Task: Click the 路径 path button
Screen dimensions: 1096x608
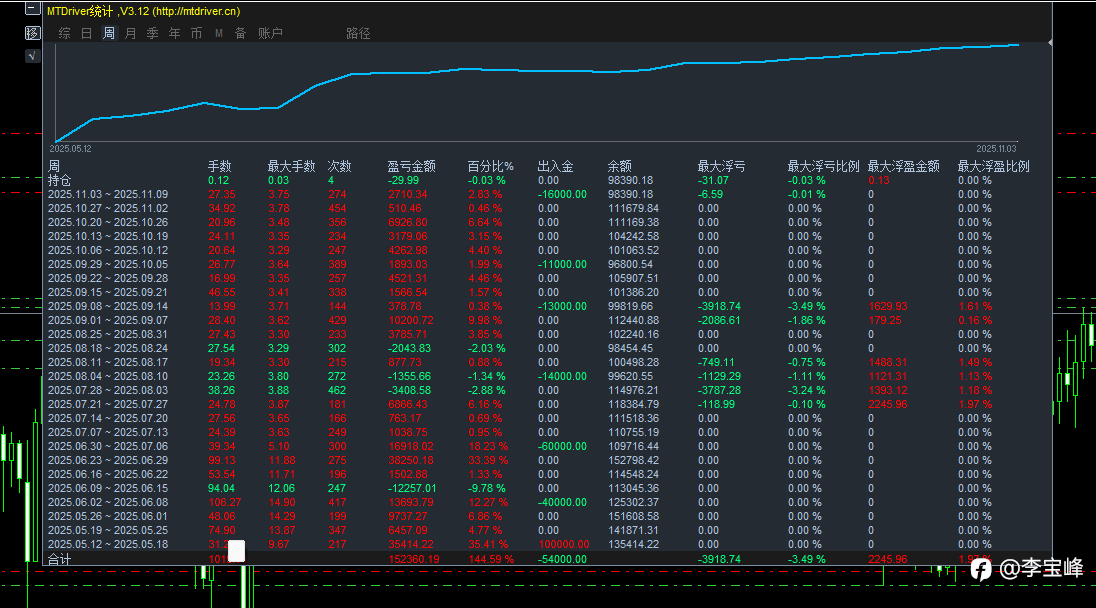Action: tap(358, 33)
